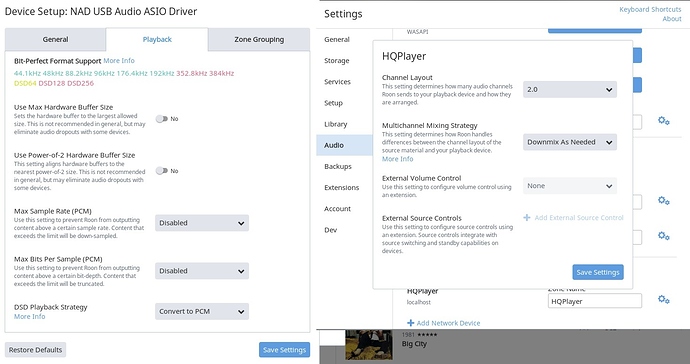
Task: Open More Info link for Bit-Perfect Format Support
Action: click(x=119, y=61)
